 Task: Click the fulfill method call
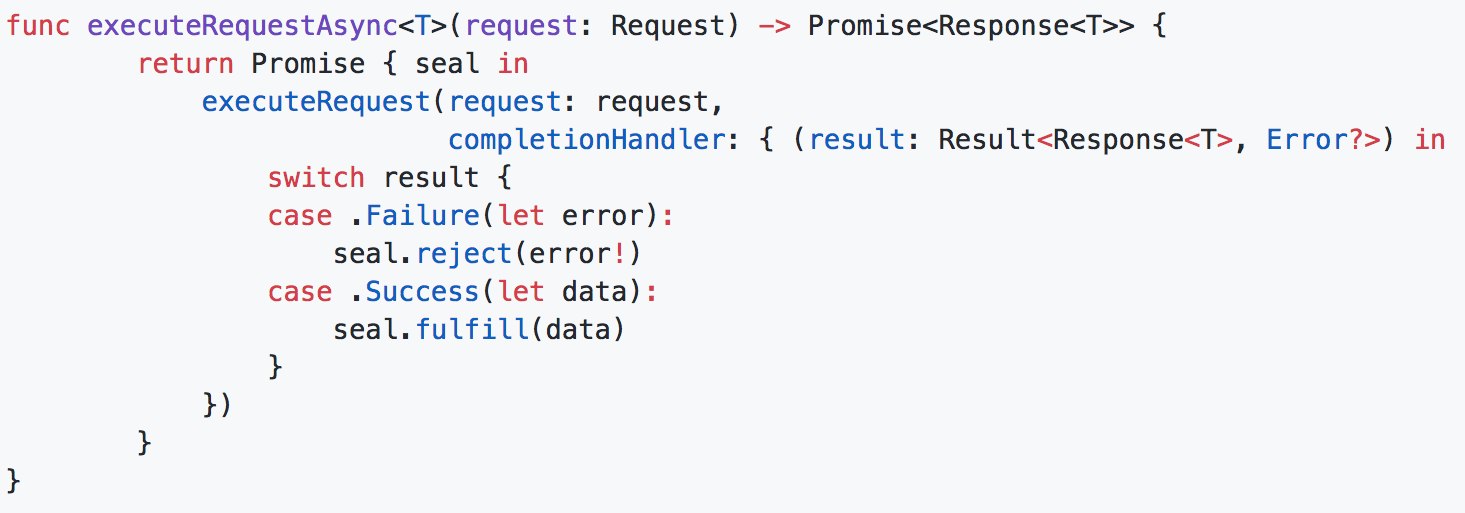[x=473, y=330]
